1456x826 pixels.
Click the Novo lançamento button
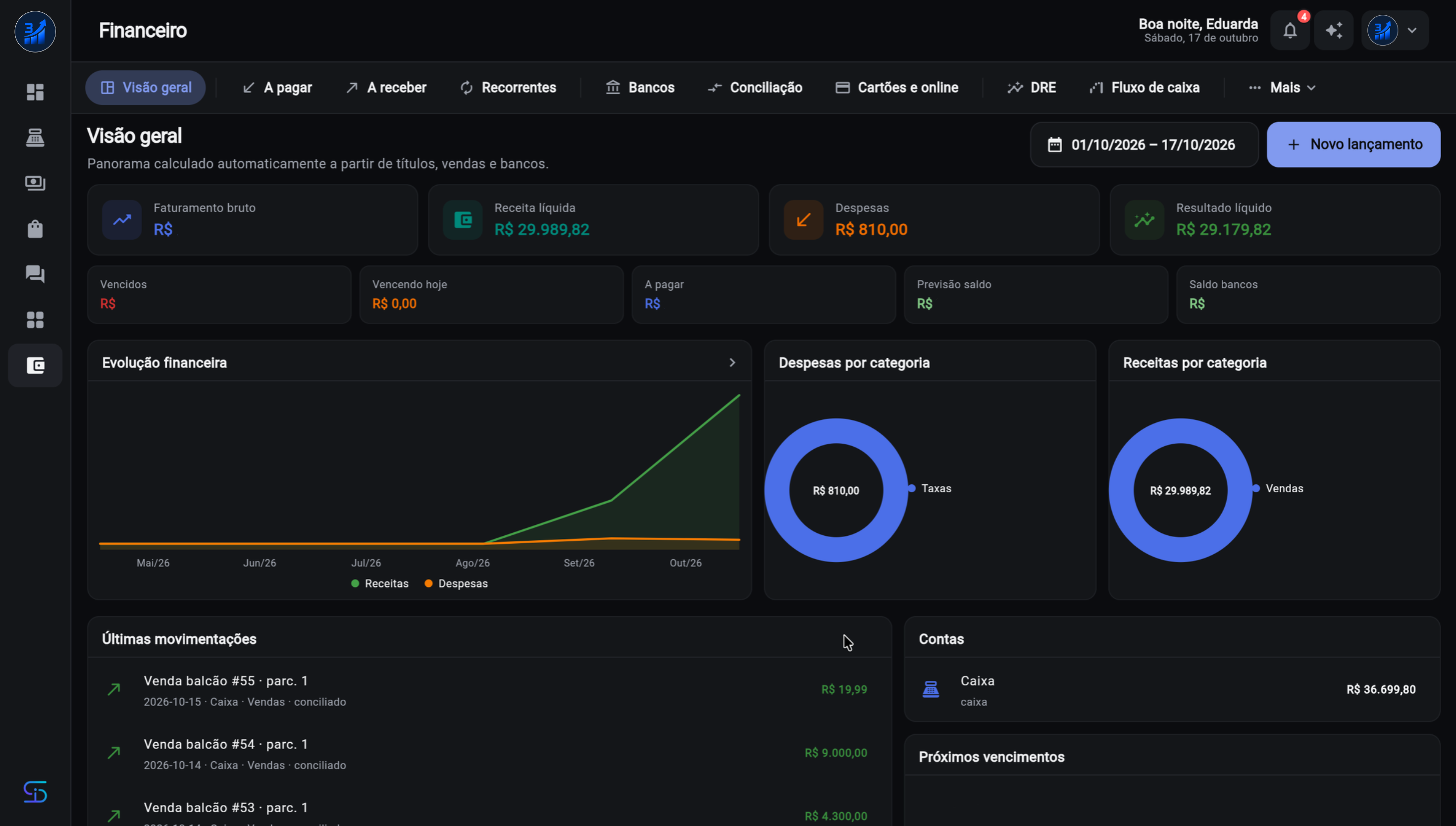pyautogui.click(x=1353, y=145)
